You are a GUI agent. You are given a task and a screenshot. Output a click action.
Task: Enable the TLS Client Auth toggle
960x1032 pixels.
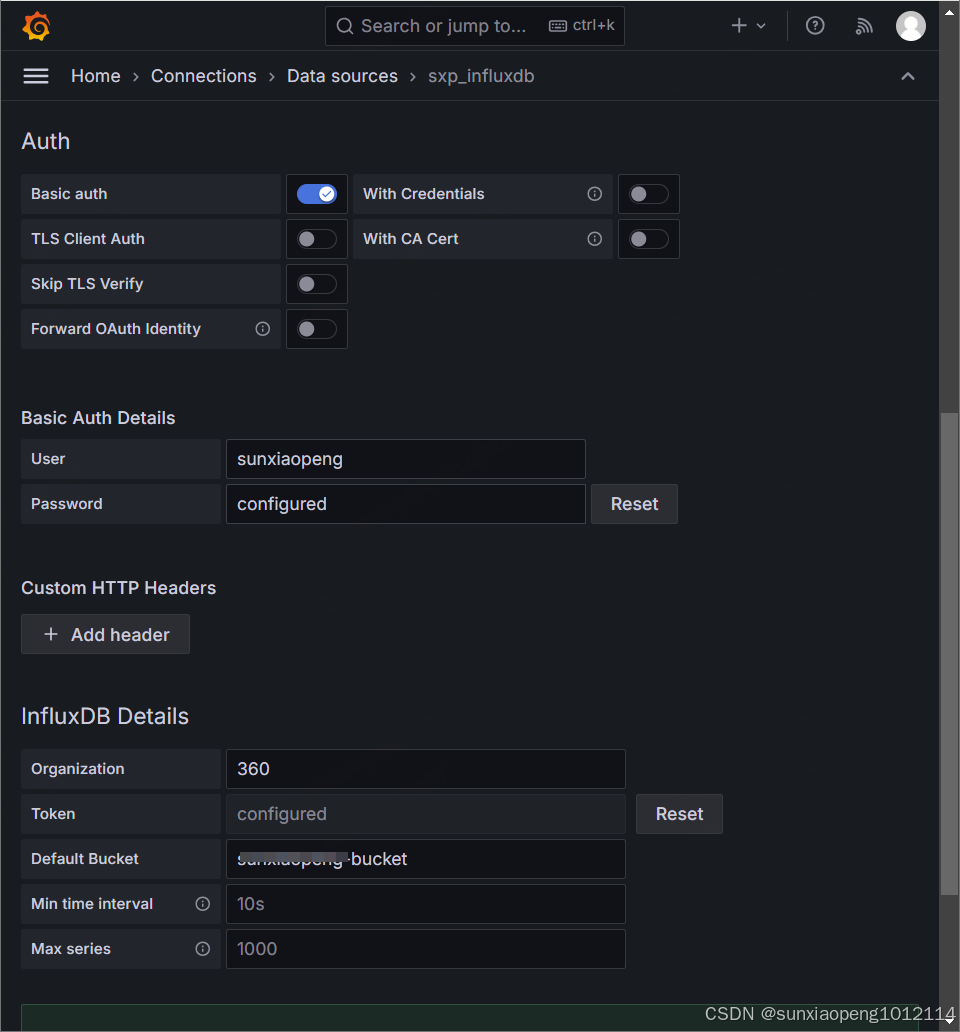click(316, 239)
